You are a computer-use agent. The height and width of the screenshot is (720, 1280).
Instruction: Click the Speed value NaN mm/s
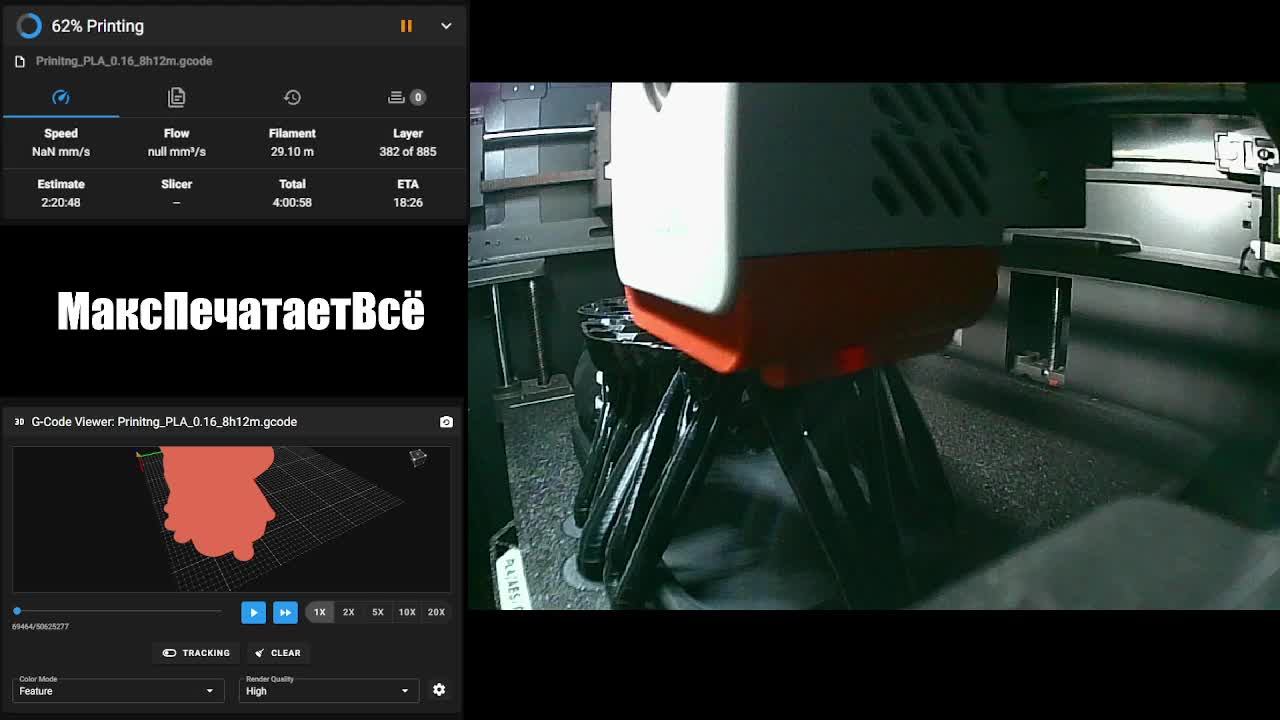pyautogui.click(x=61, y=152)
